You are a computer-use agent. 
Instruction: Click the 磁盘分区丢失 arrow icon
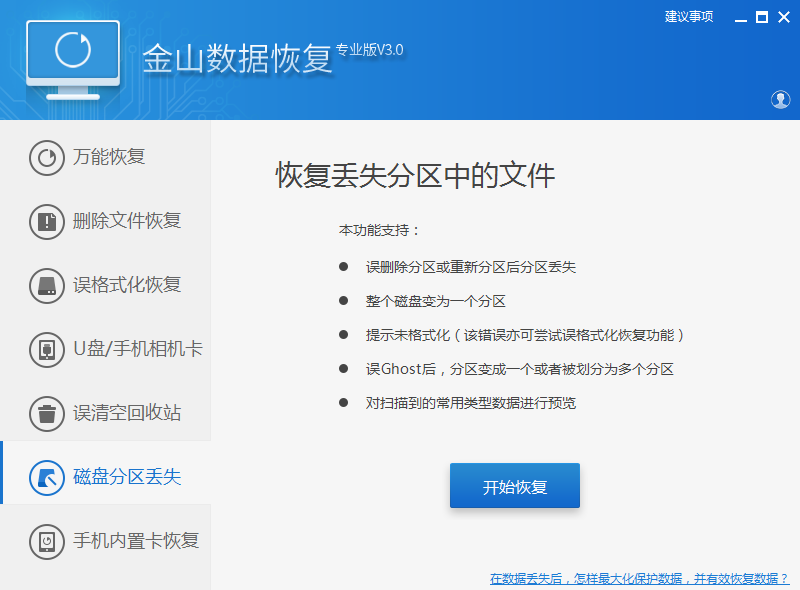coord(47,477)
